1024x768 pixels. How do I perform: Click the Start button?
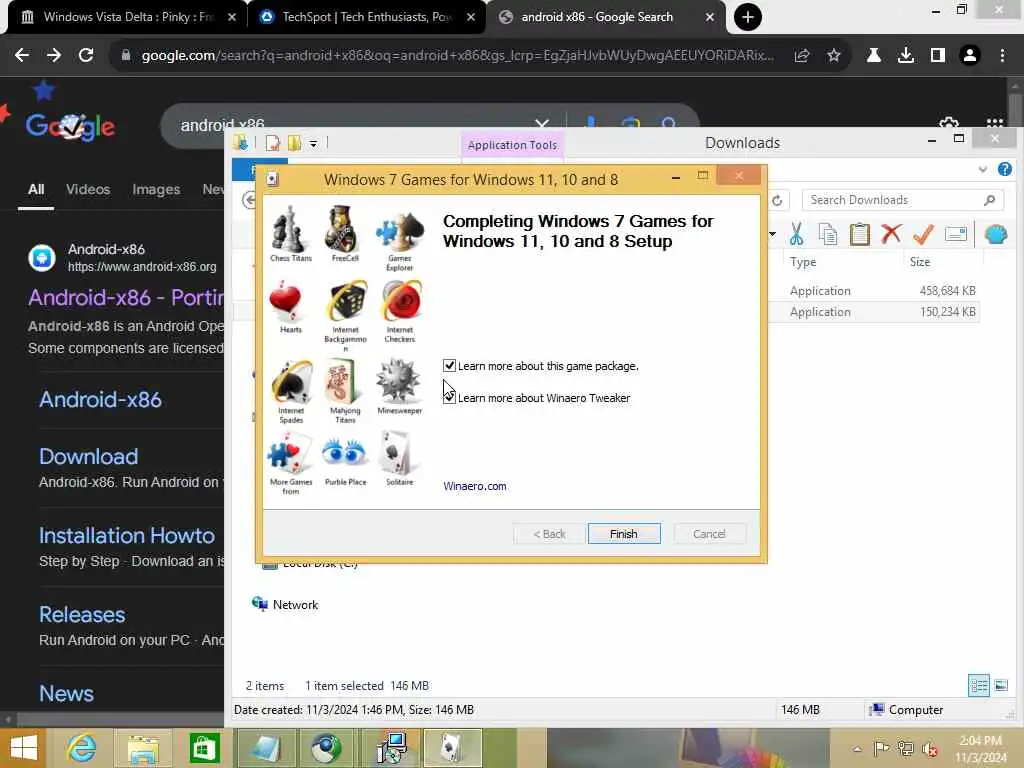pos(23,748)
